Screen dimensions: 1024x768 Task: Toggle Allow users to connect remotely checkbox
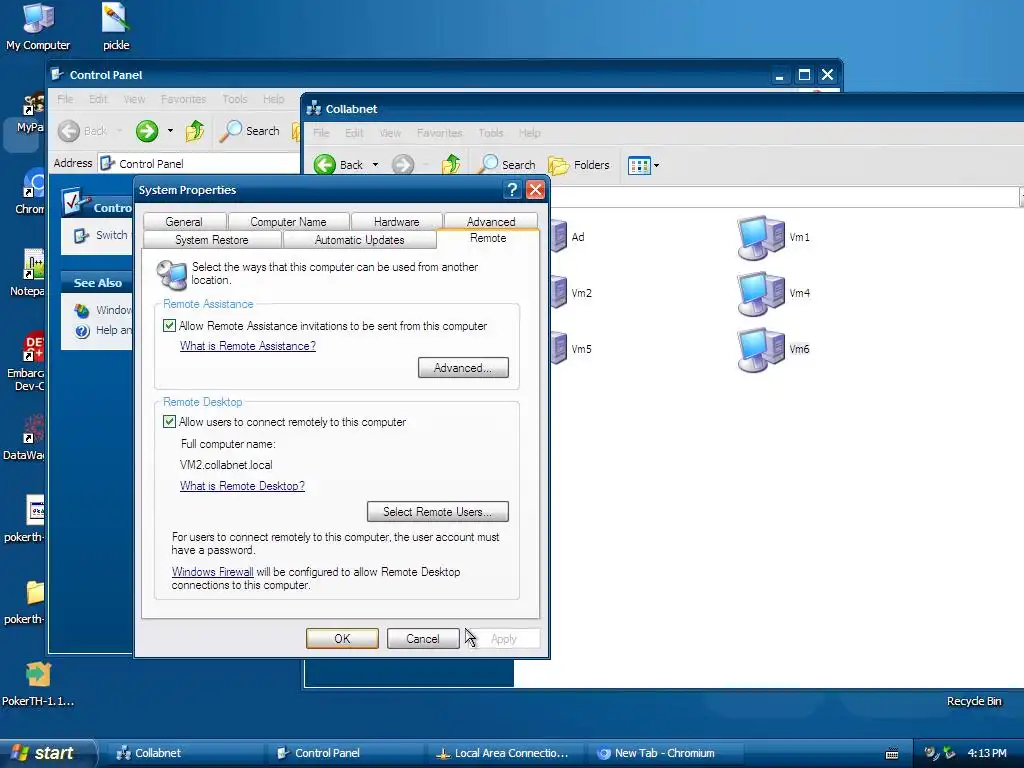click(x=169, y=422)
